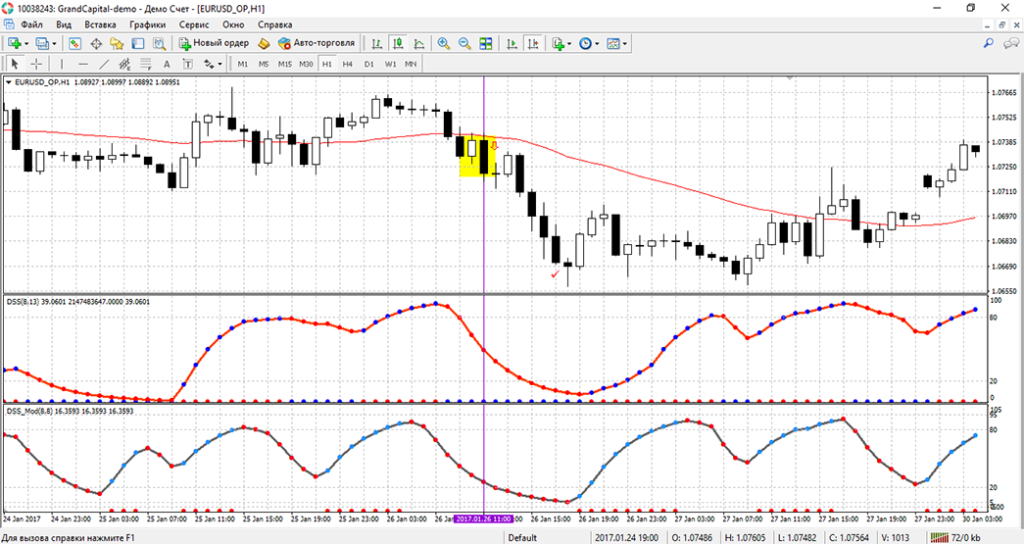Open the Сервис menu
This screenshot has height=544, width=1024.
point(194,24)
